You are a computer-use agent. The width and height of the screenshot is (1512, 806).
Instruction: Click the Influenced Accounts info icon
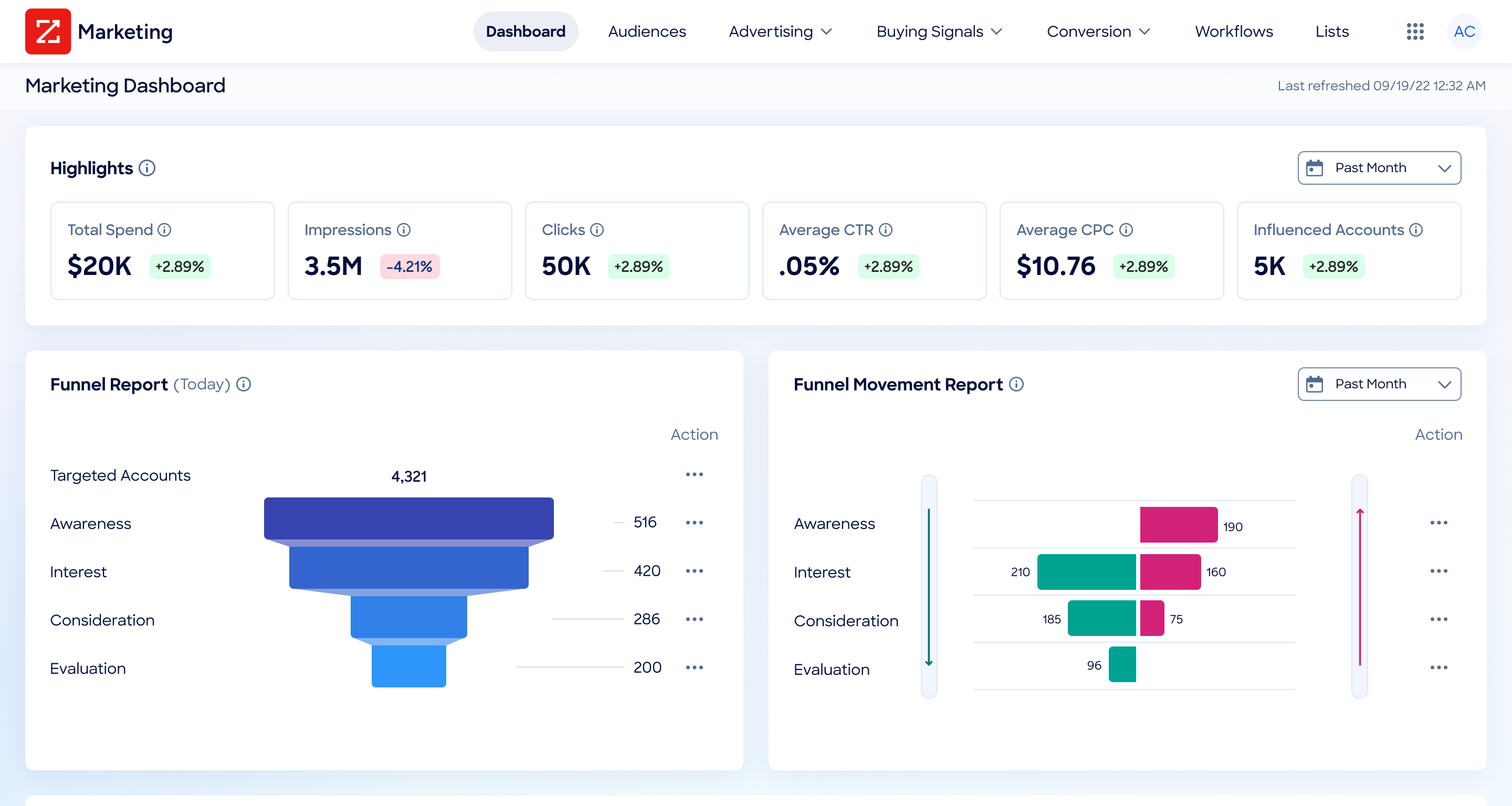pos(1416,230)
